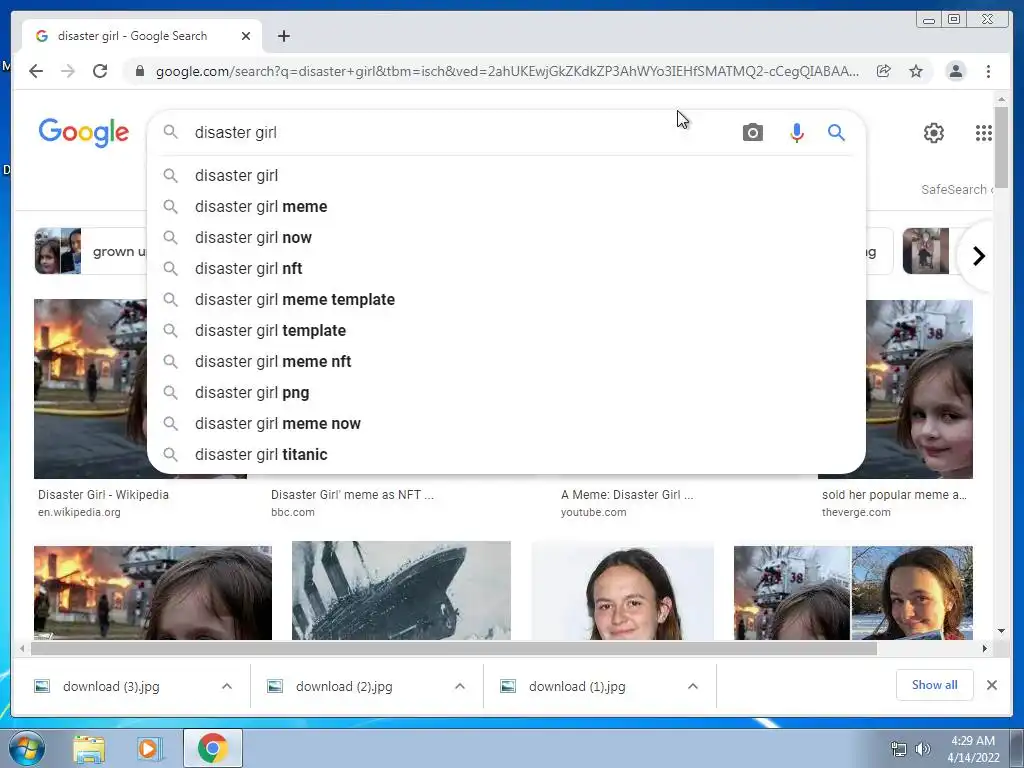Choose suggestion "disaster girl template"
1024x768 pixels.
[x=507, y=330]
